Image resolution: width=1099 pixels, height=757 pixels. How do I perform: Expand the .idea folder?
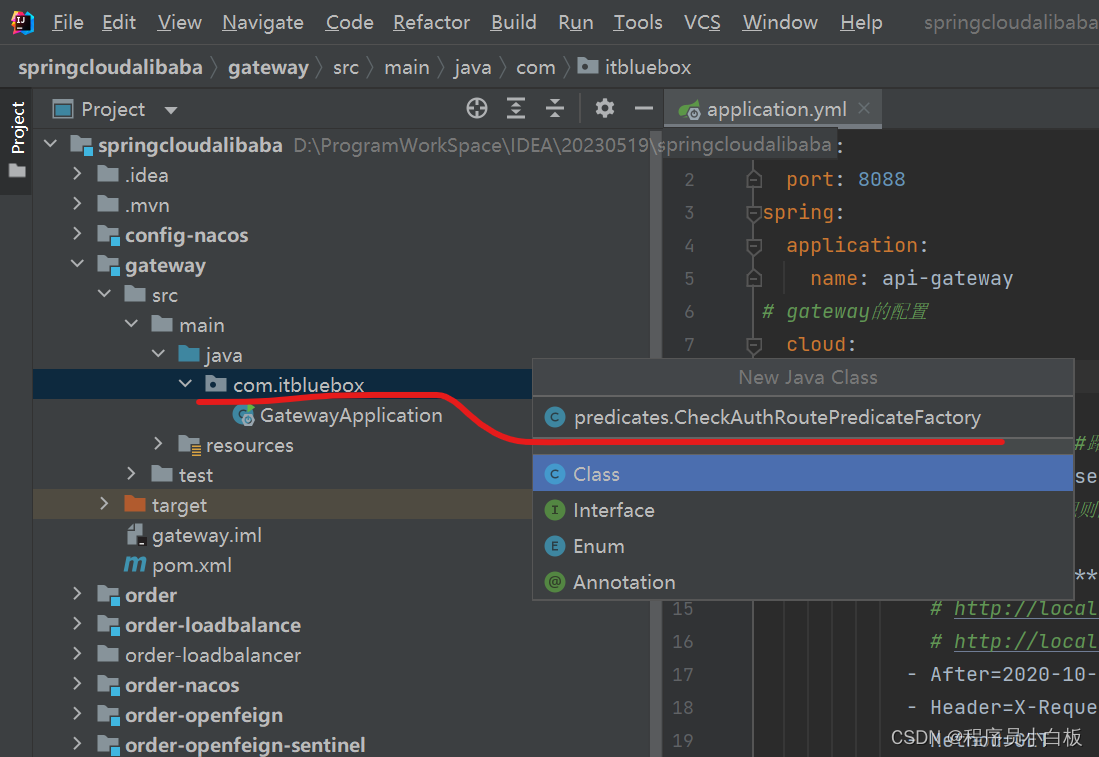tap(77, 174)
